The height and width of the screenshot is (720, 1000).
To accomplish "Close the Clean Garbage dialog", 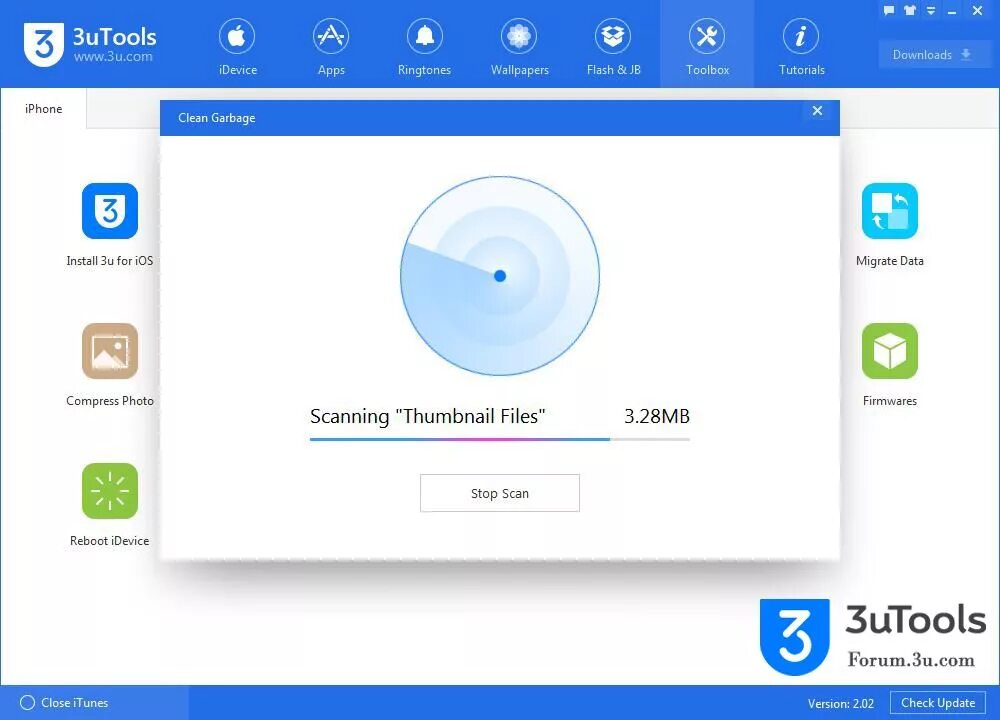I will pyautogui.click(x=817, y=111).
